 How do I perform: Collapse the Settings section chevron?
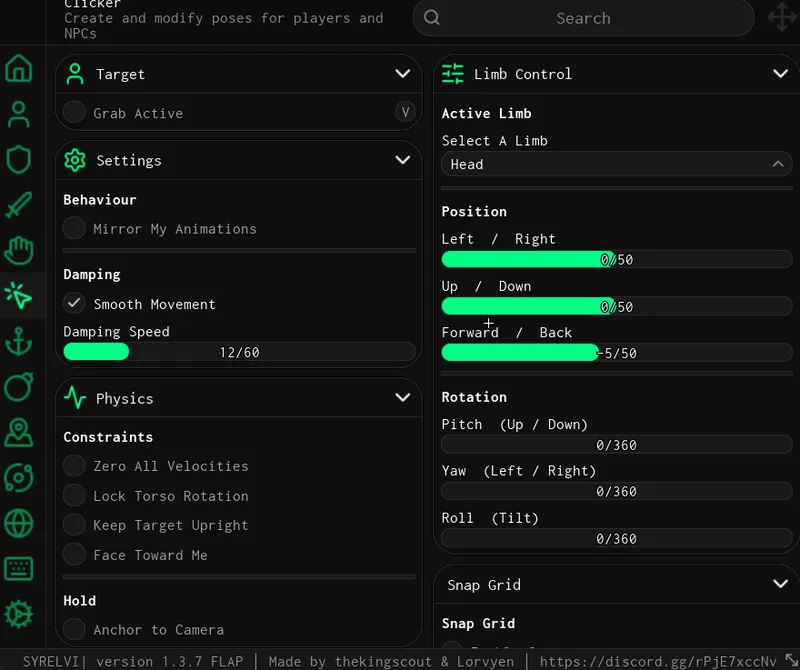(403, 160)
